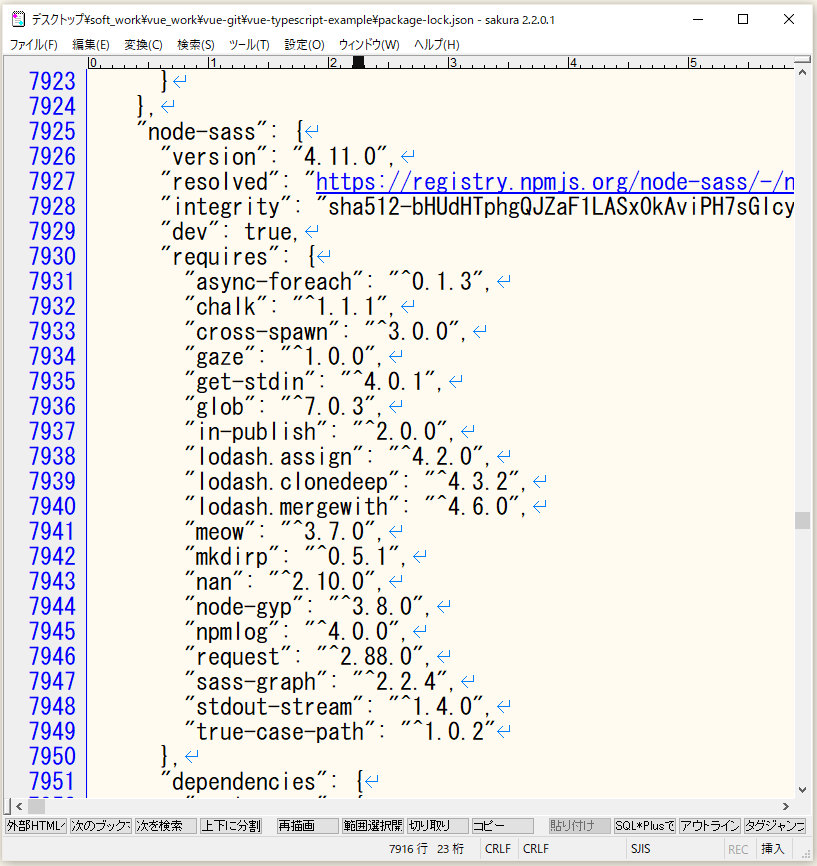Image resolution: width=817 pixels, height=866 pixels.
Task: Click the コピー copy button
Action: tap(503, 826)
